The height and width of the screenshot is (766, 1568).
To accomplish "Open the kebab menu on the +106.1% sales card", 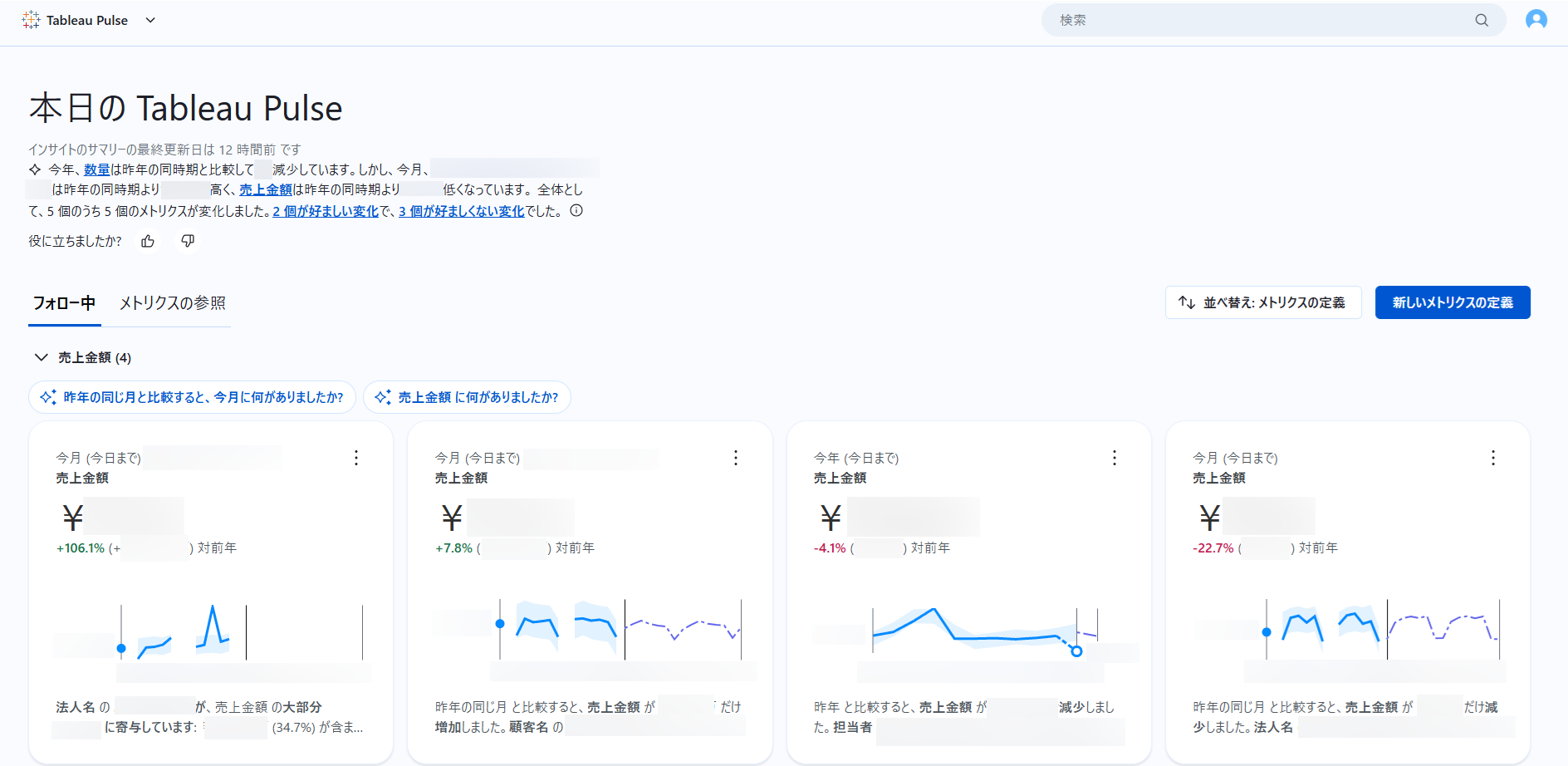I will click(355, 457).
